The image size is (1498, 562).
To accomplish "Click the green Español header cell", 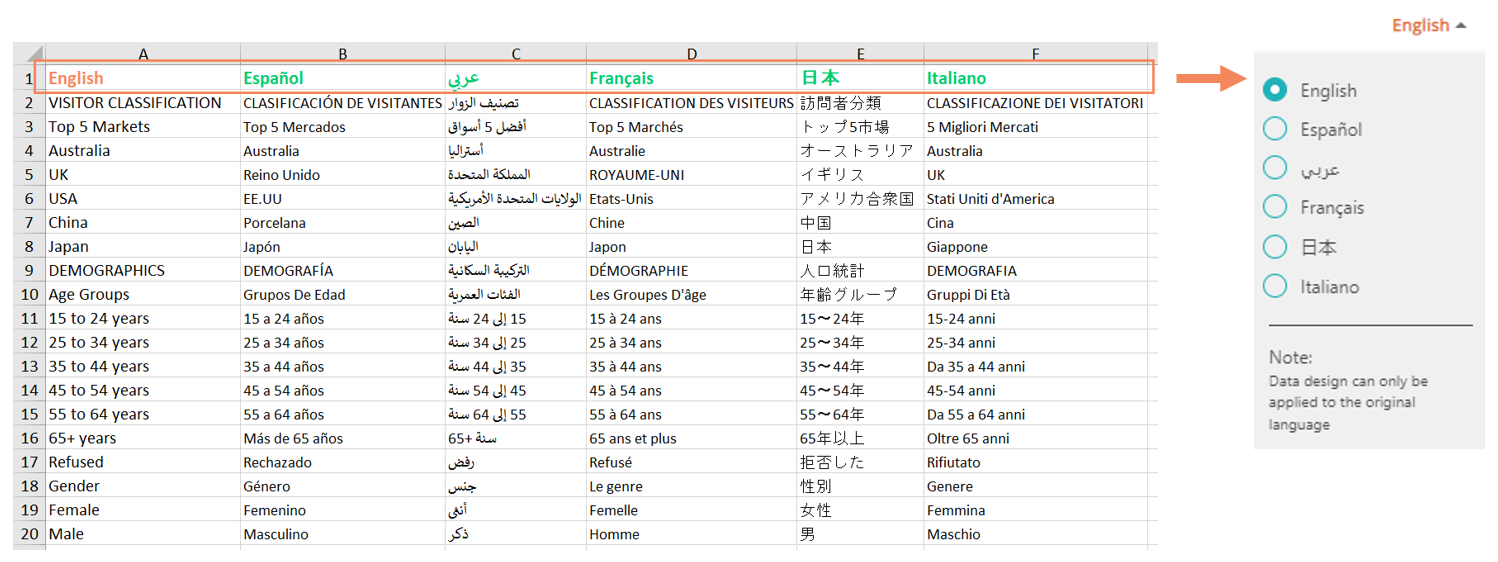I will [x=342, y=78].
